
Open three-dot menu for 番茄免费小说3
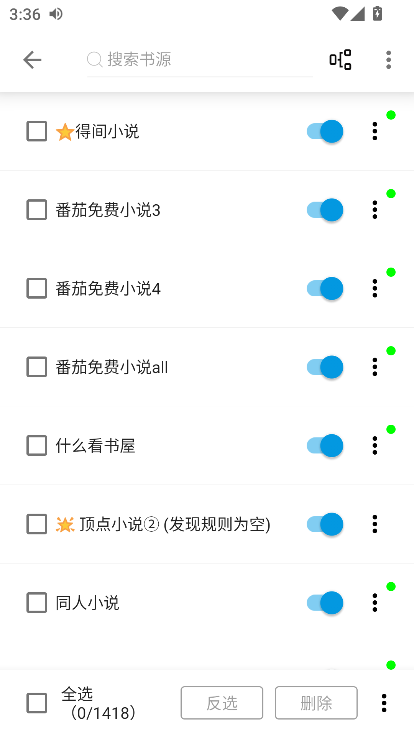(x=375, y=210)
